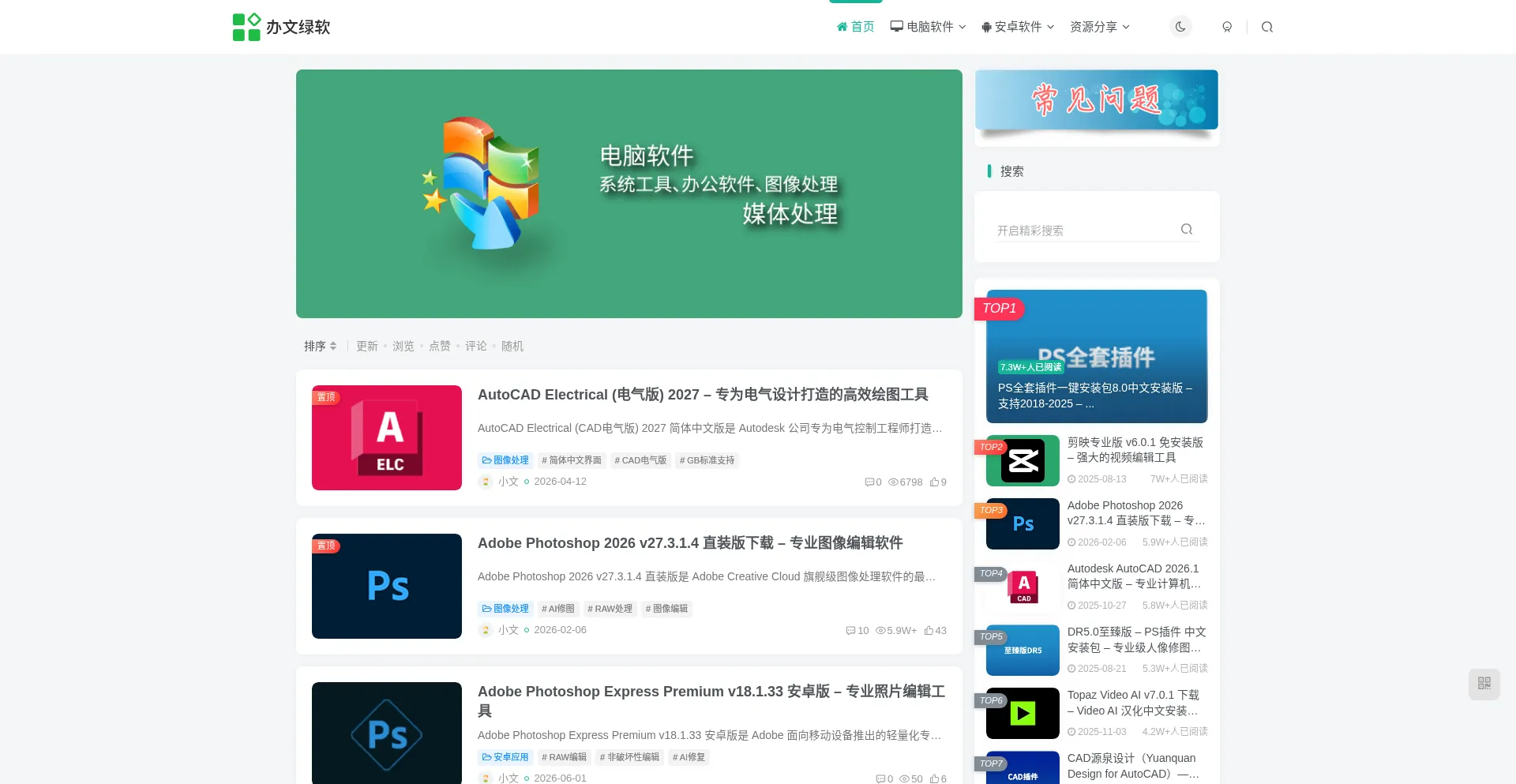Click the Topaz Video AI TOP6 icon

click(1023, 713)
